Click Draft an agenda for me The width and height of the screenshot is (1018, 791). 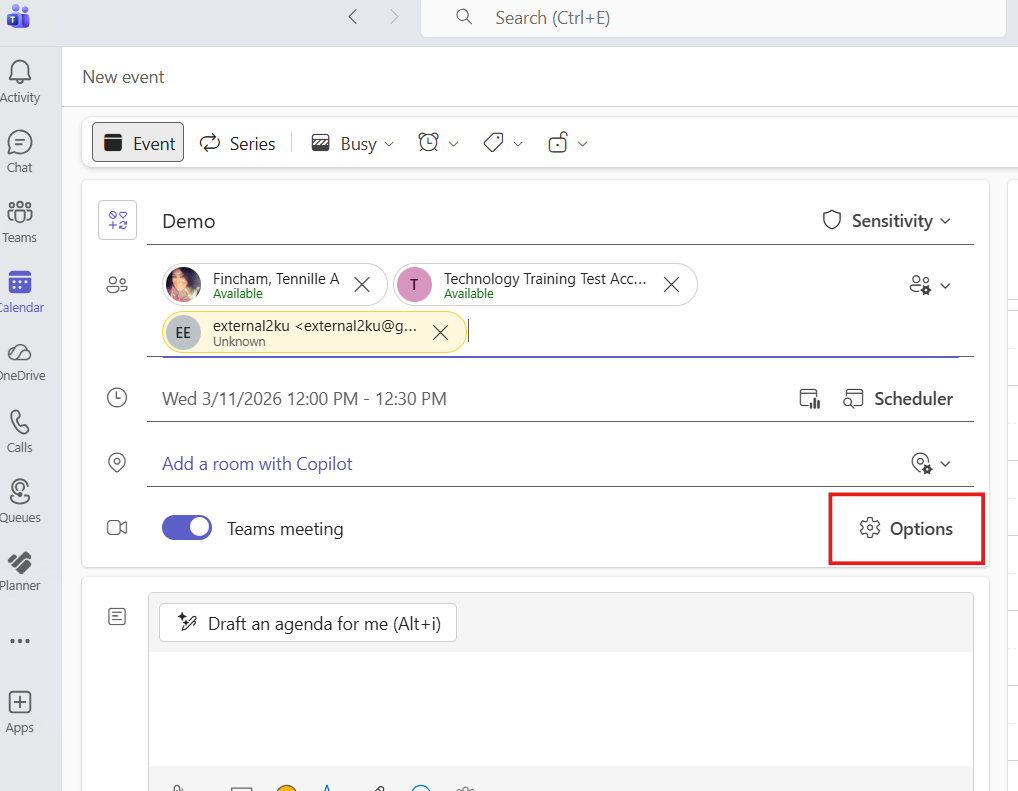tap(307, 623)
